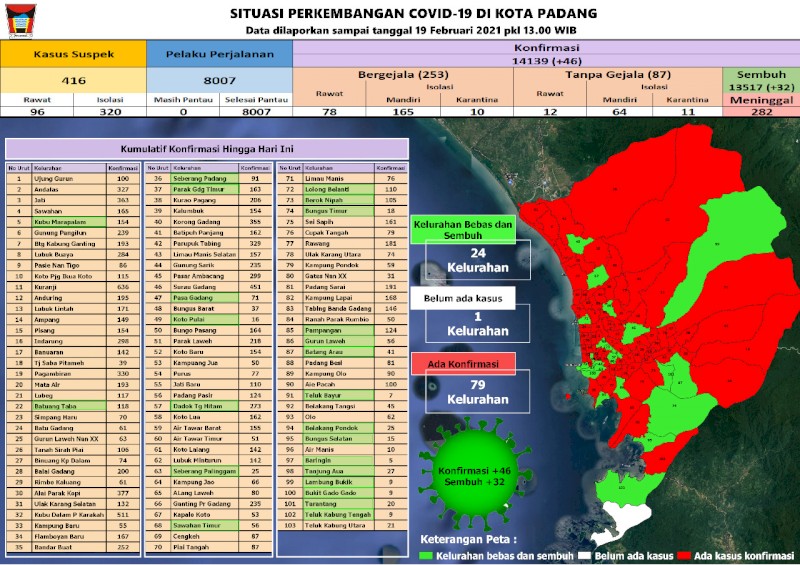
Task: Click Surau Gadang's confirmation count '451'
Action: [255, 287]
